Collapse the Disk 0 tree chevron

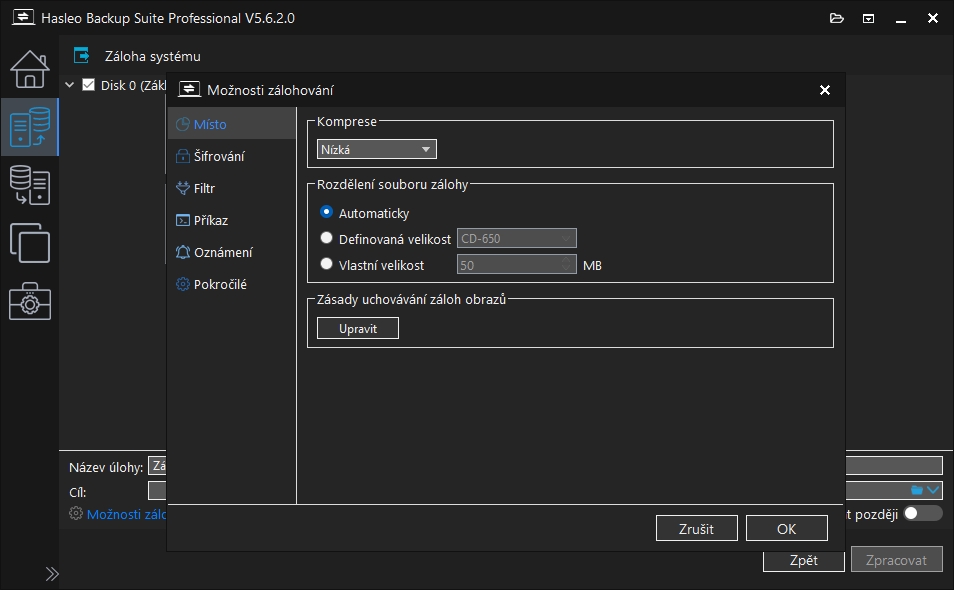point(70,85)
